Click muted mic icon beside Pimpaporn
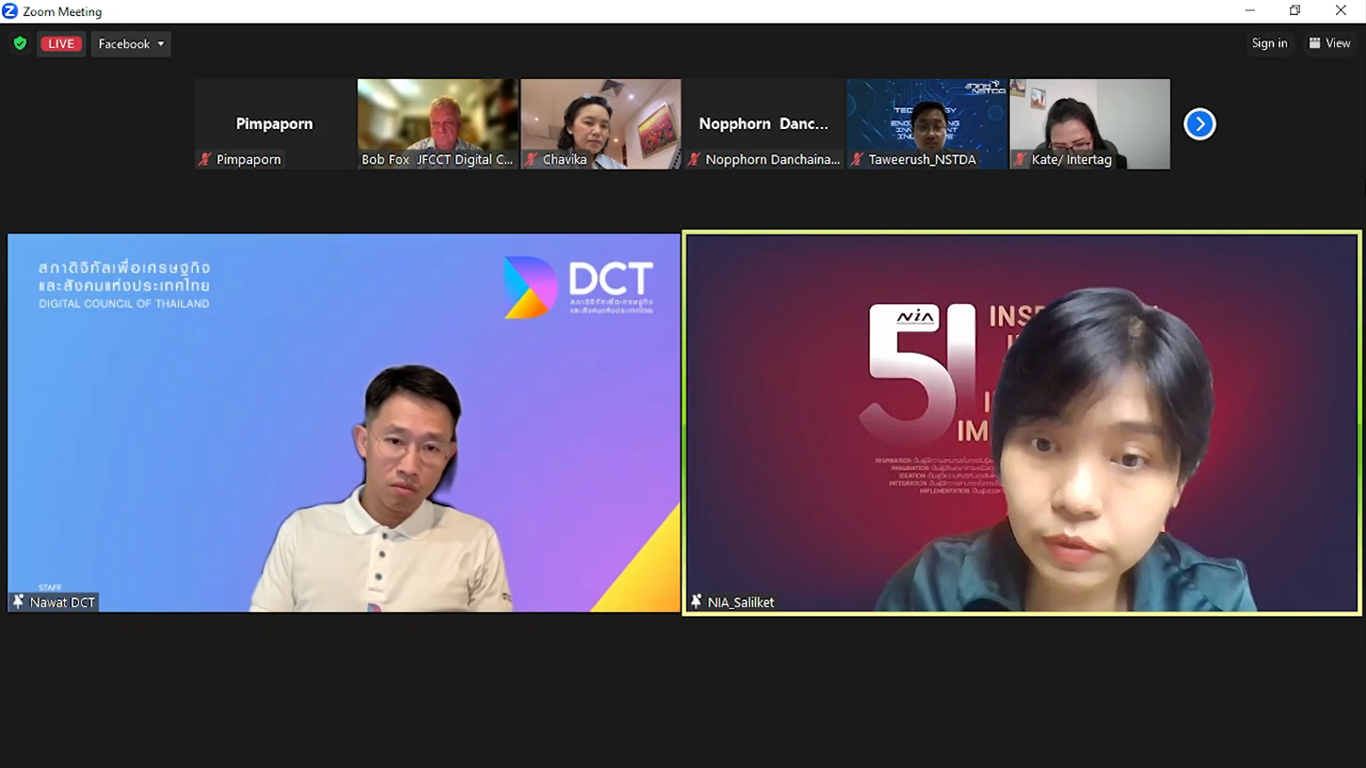 click(x=205, y=160)
